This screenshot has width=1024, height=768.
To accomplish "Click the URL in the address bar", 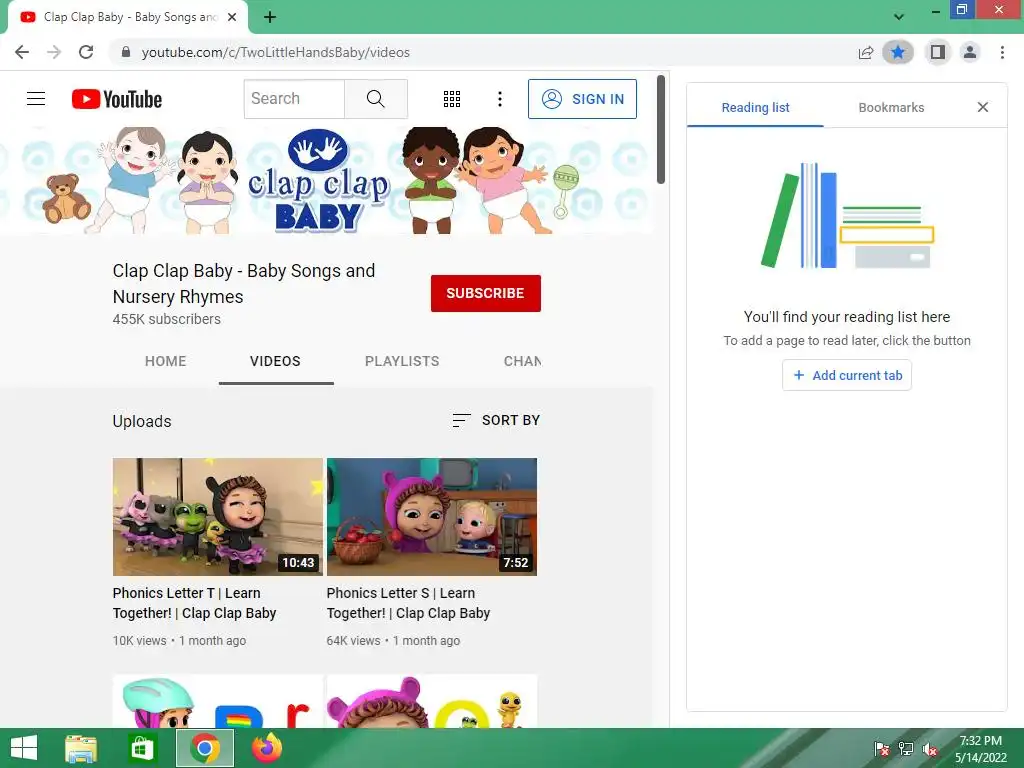I will tap(276, 52).
